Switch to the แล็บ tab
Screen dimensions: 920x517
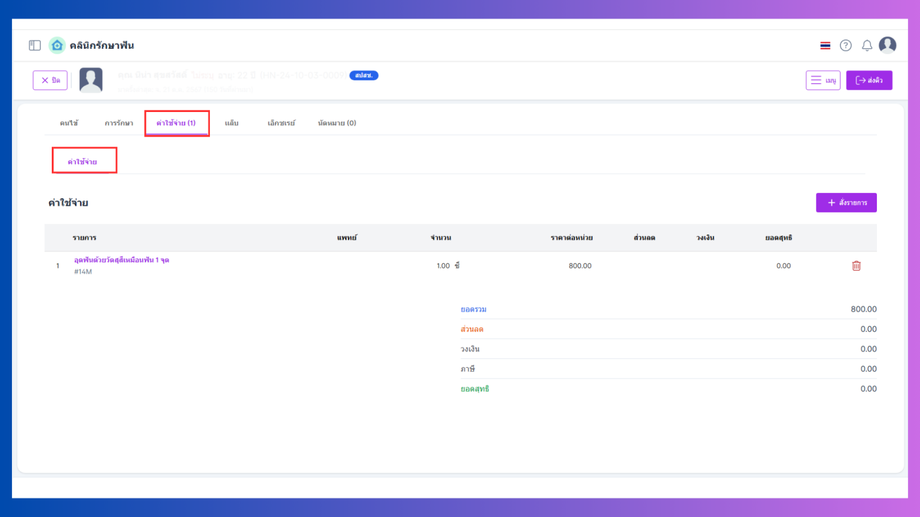(231, 123)
